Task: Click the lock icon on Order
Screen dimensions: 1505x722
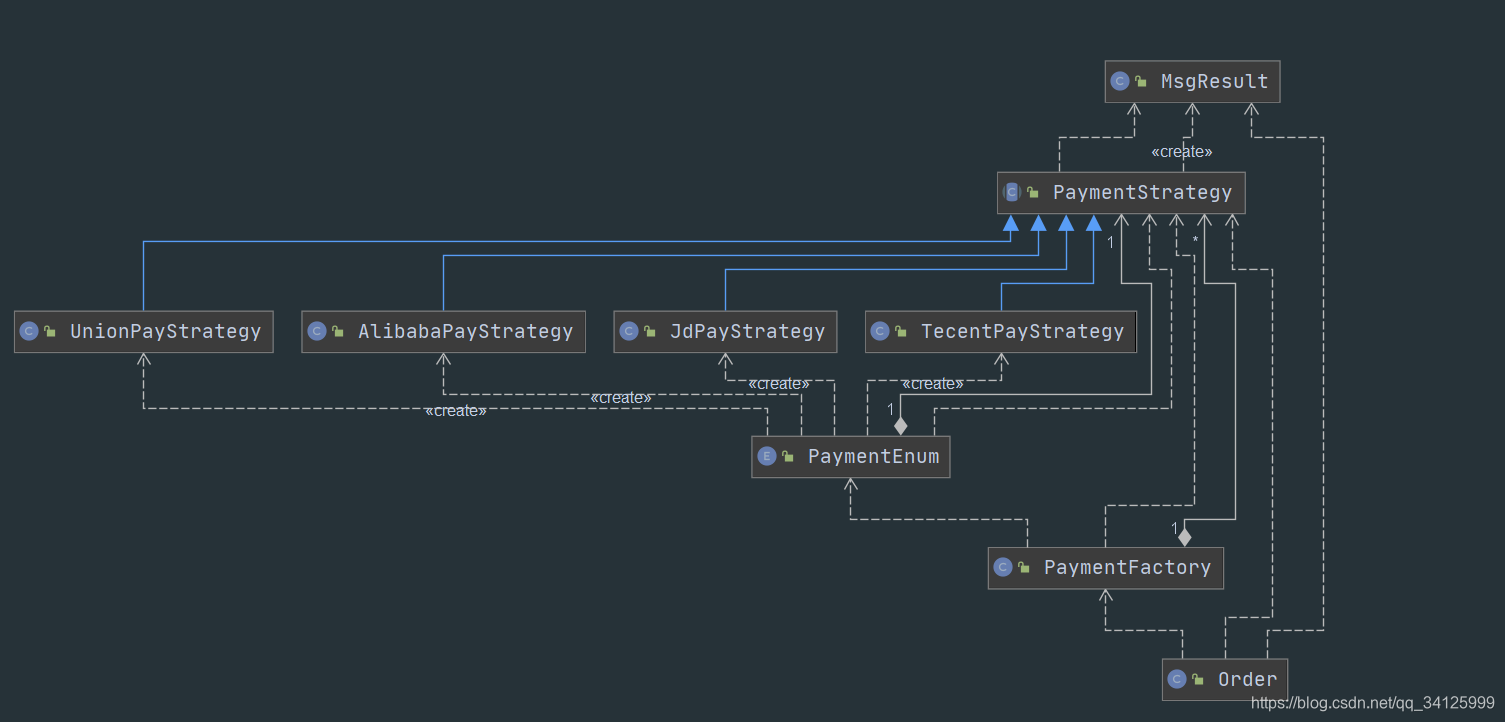Action: tap(1198, 680)
